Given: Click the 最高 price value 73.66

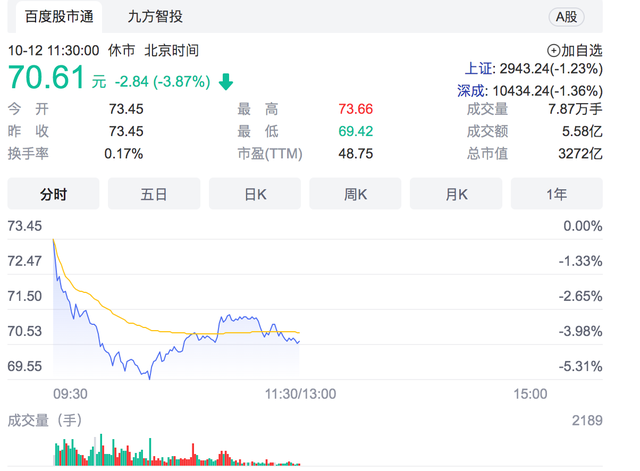Looking at the screenshot, I should 355,109.
